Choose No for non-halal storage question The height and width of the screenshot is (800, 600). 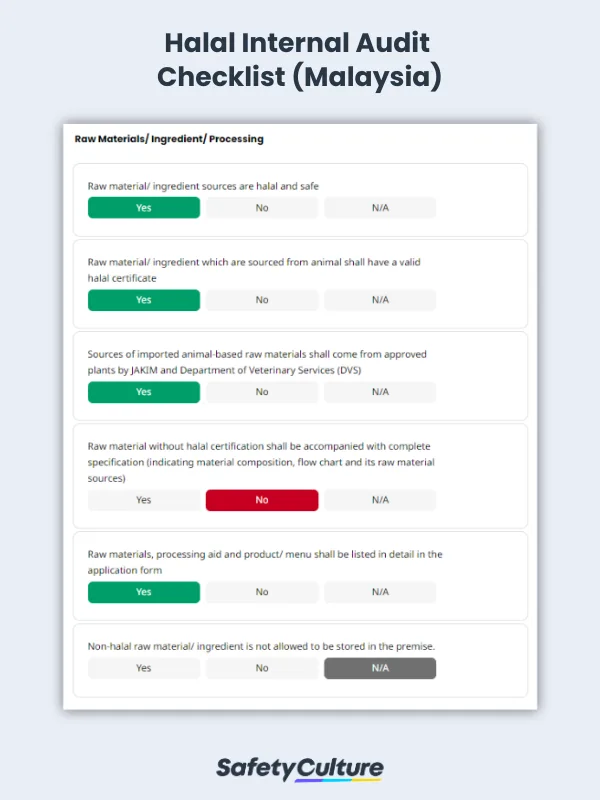point(262,668)
